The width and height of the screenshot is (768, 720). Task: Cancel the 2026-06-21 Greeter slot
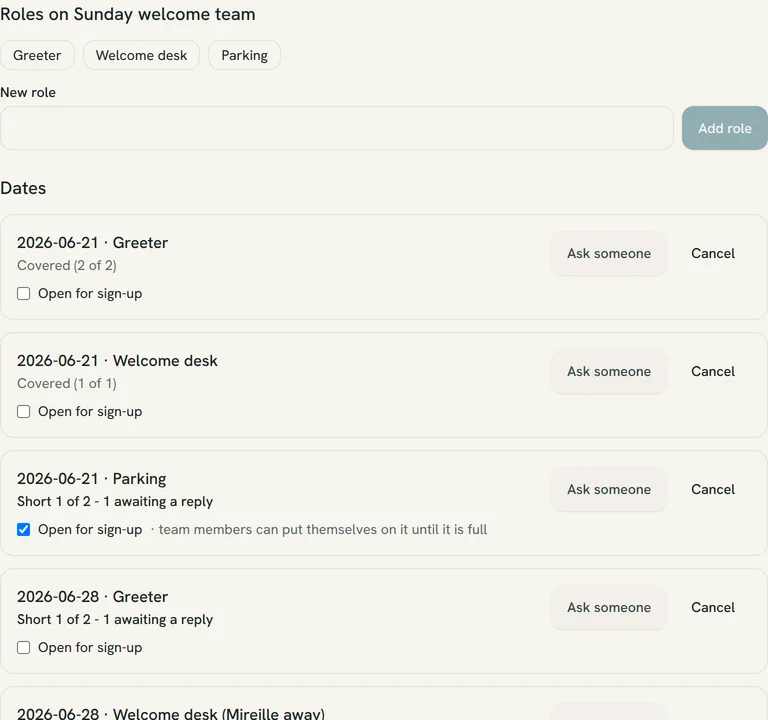[x=713, y=254]
